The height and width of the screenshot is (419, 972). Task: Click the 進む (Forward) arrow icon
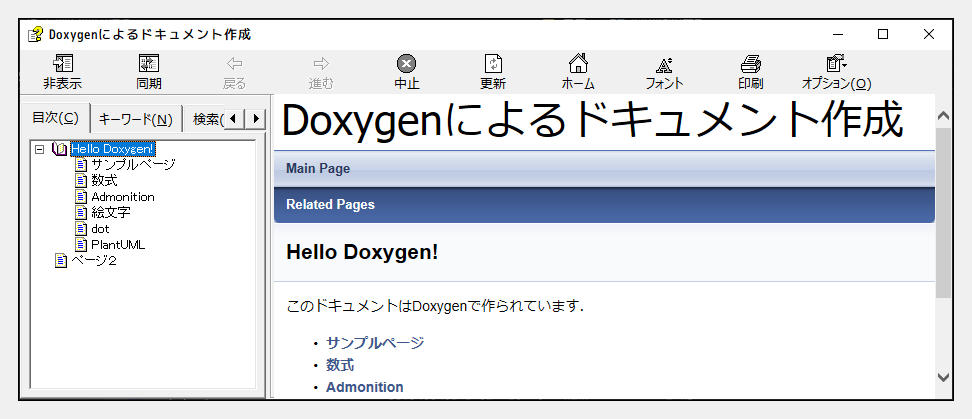(x=321, y=63)
